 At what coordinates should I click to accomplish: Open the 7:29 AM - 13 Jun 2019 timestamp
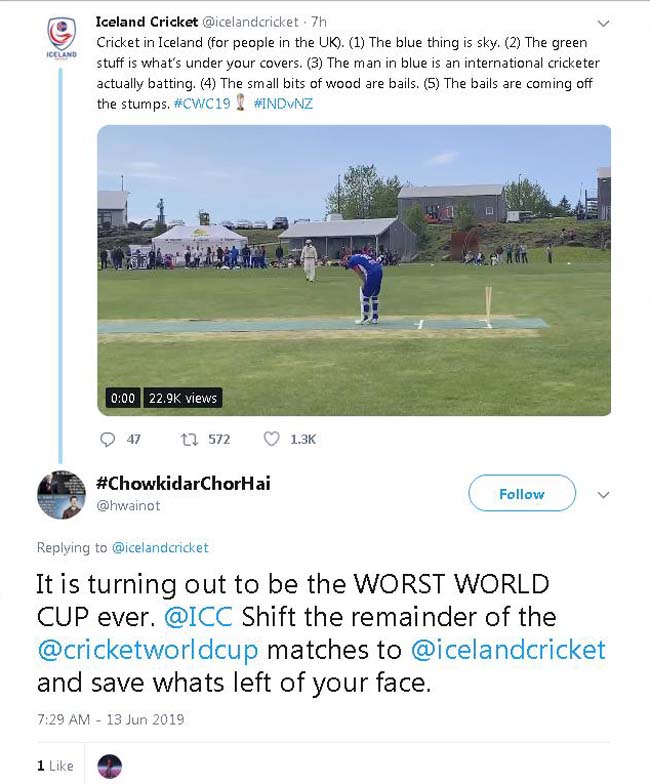(x=110, y=719)
